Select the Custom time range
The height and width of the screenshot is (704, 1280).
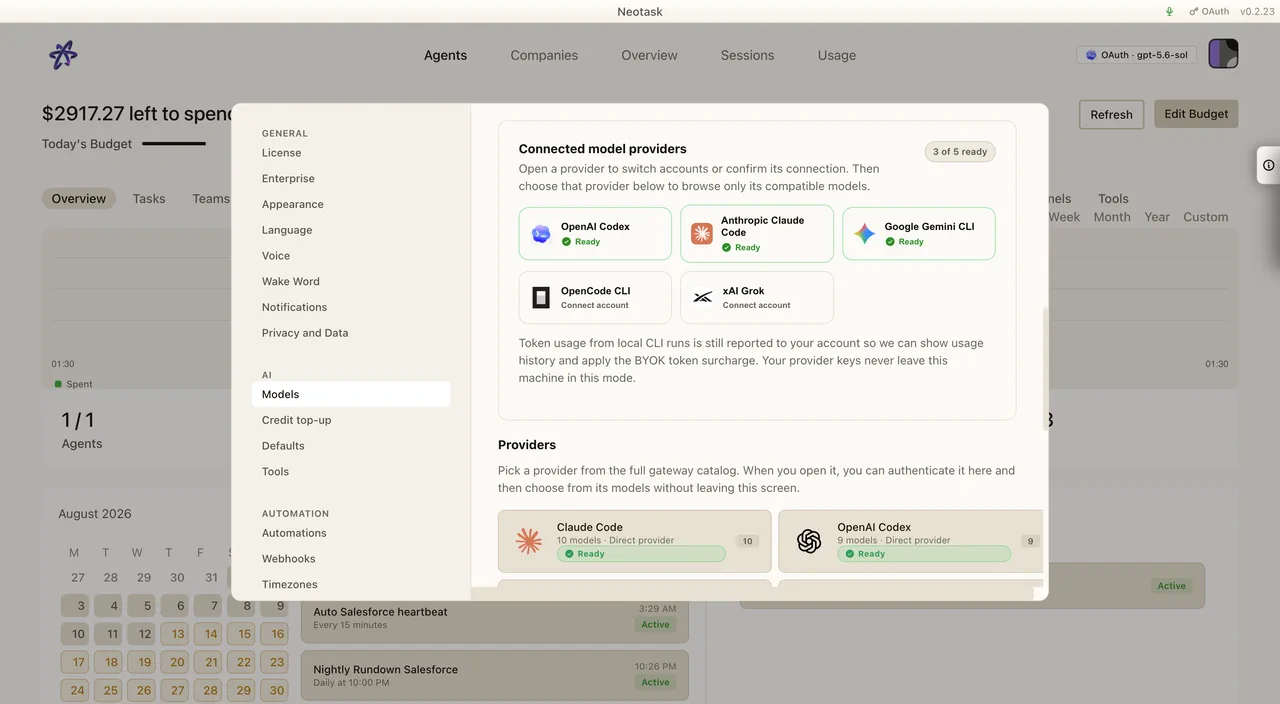tap(1205, 217)
